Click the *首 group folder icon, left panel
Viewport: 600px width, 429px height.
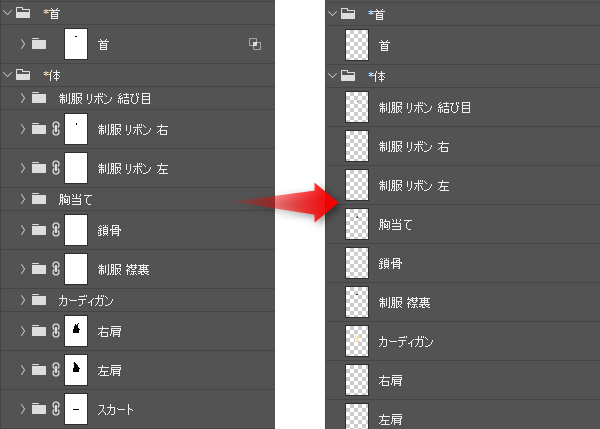[x=23, y=13]
